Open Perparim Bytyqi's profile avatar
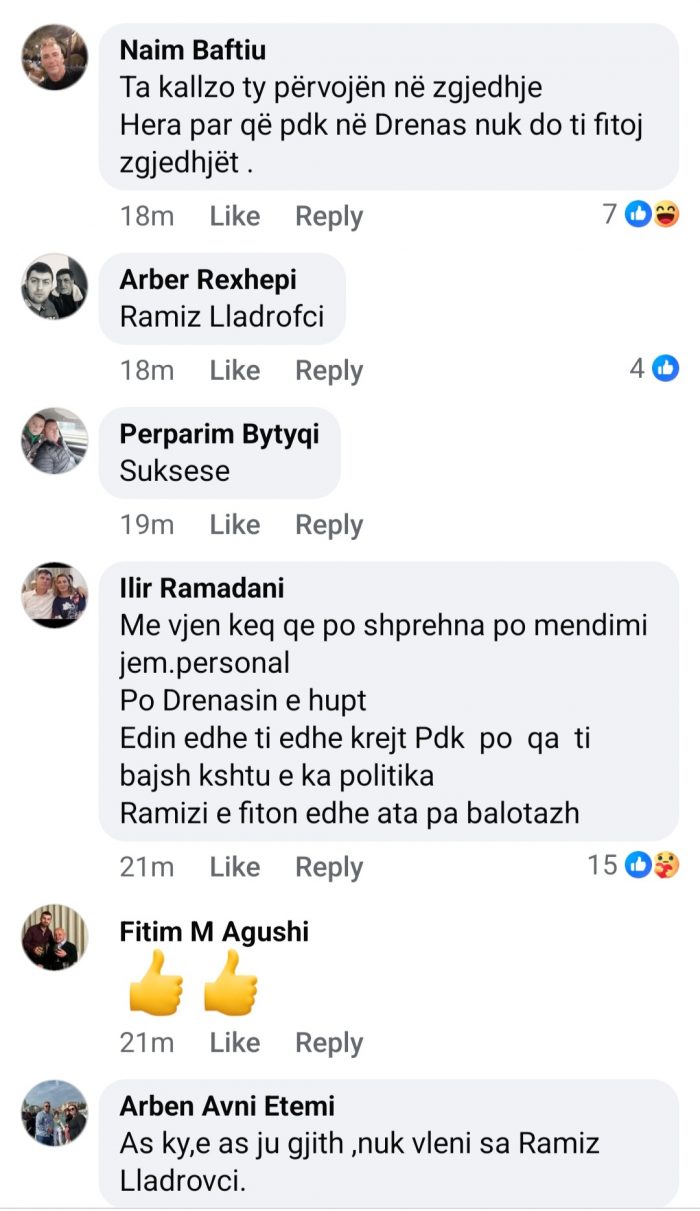The image size is (700, 1211). [x=55, y=440]
